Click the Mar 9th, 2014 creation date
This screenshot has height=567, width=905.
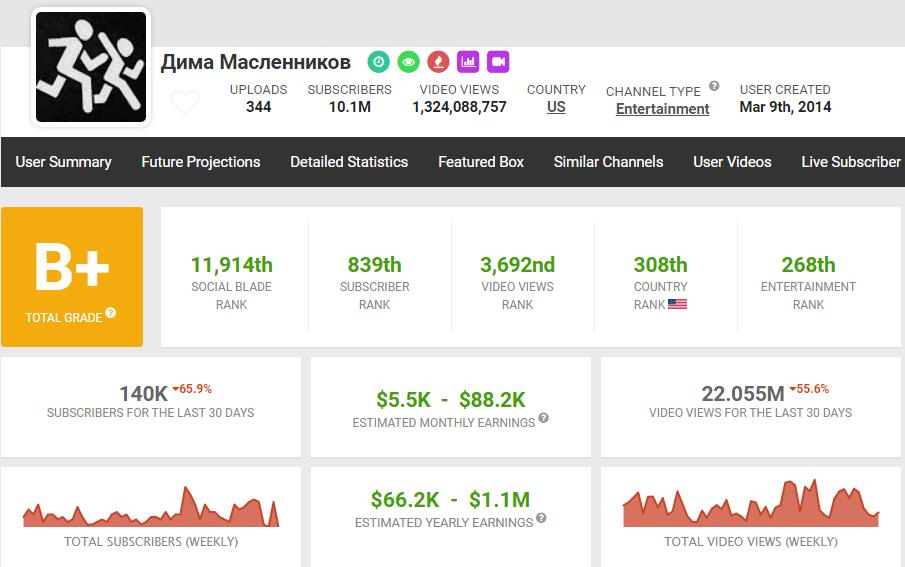[786, 107]
